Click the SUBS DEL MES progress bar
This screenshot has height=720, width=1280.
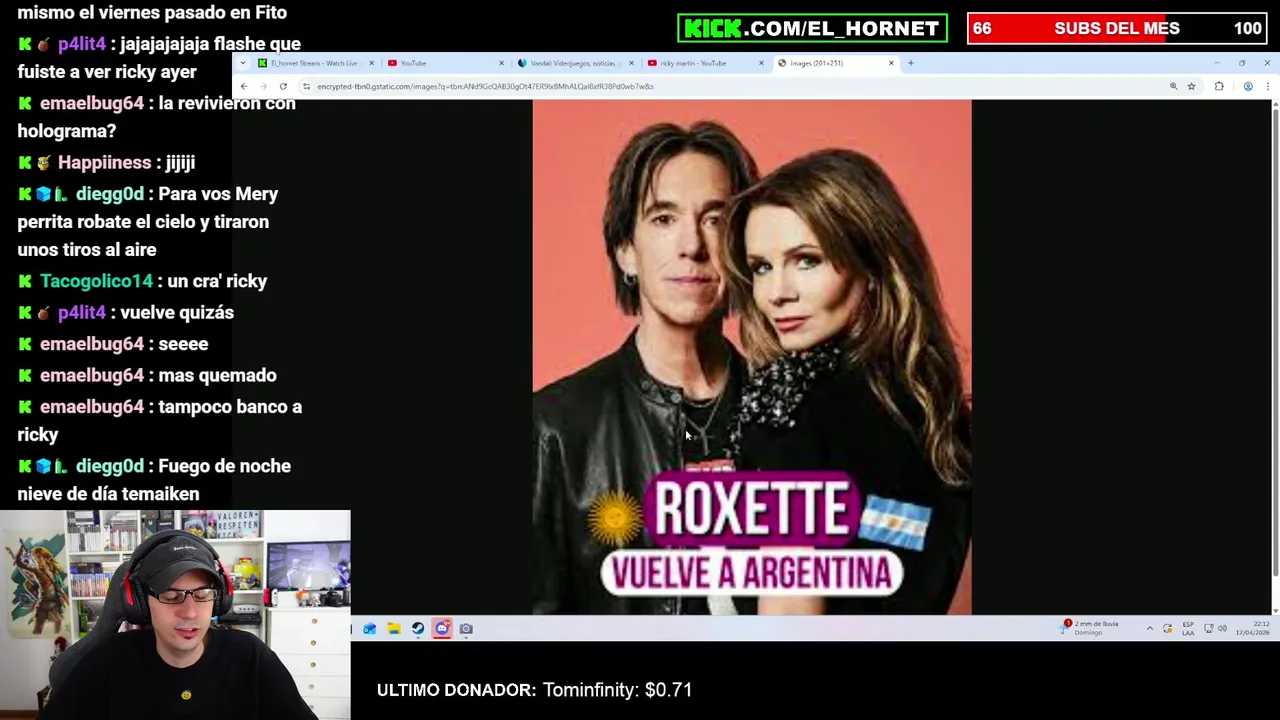(1117, 28)
